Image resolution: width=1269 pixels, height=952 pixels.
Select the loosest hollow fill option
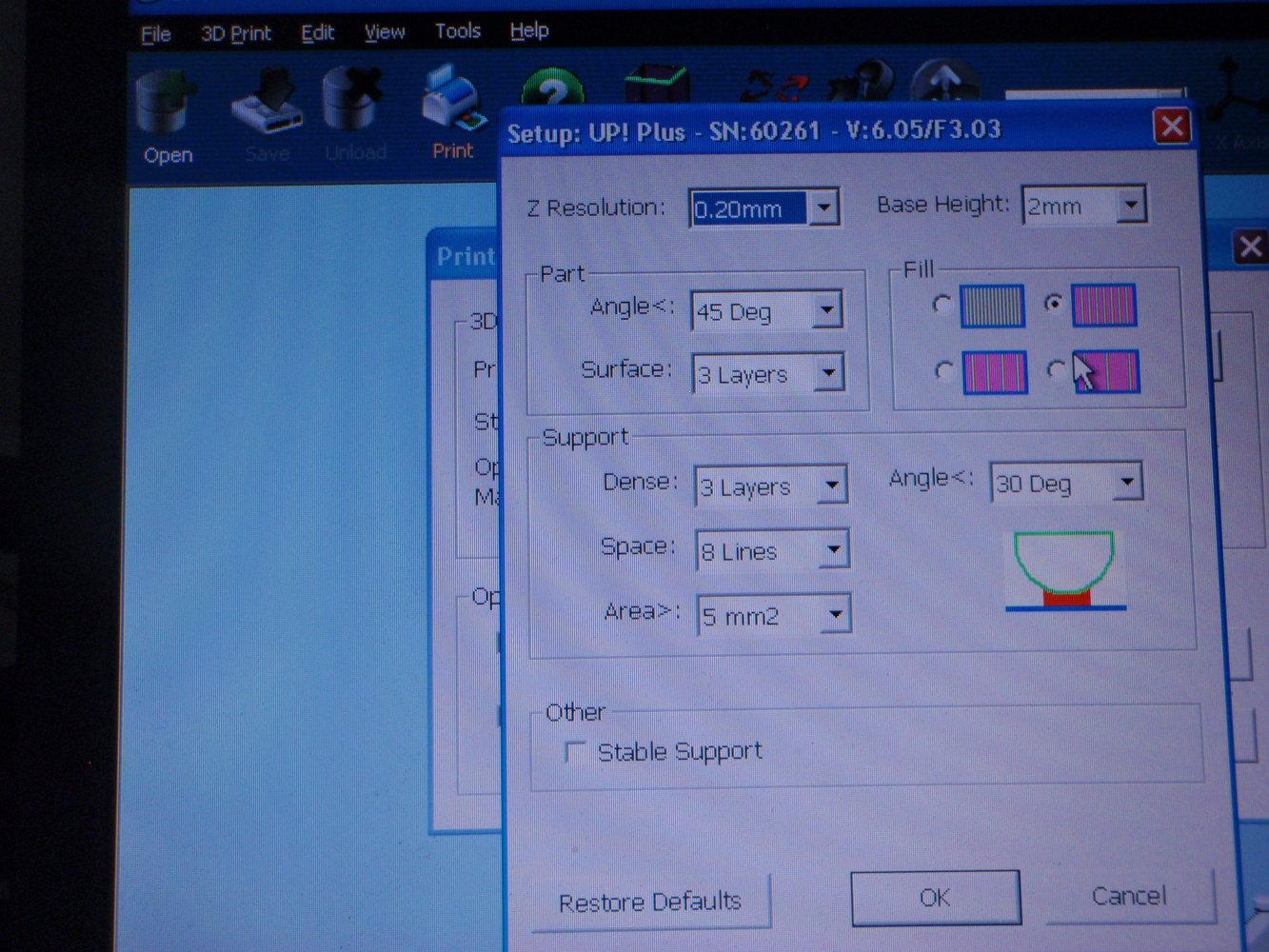coord(1106,371)
